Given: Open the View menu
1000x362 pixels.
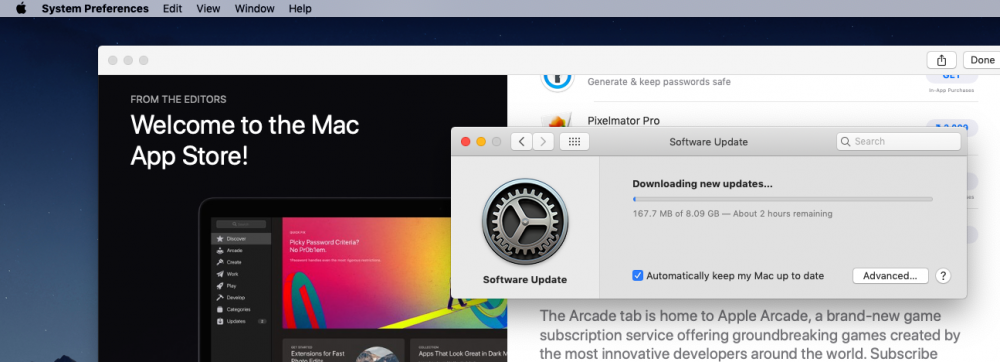Looking at the screenshot, I should 209,8.
